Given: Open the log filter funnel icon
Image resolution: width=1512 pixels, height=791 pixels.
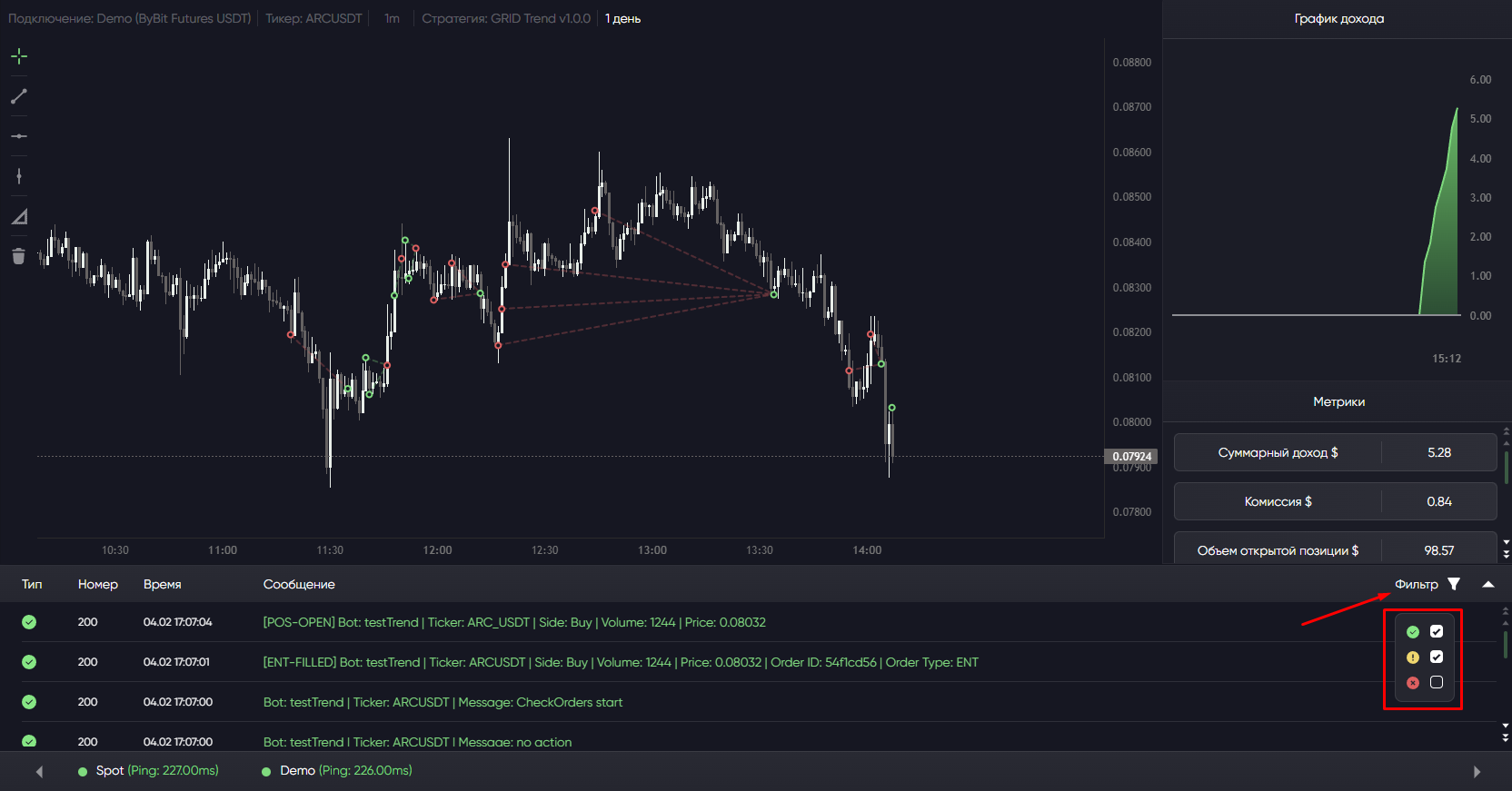Looking at the screenshot, I should (1454, 584).
